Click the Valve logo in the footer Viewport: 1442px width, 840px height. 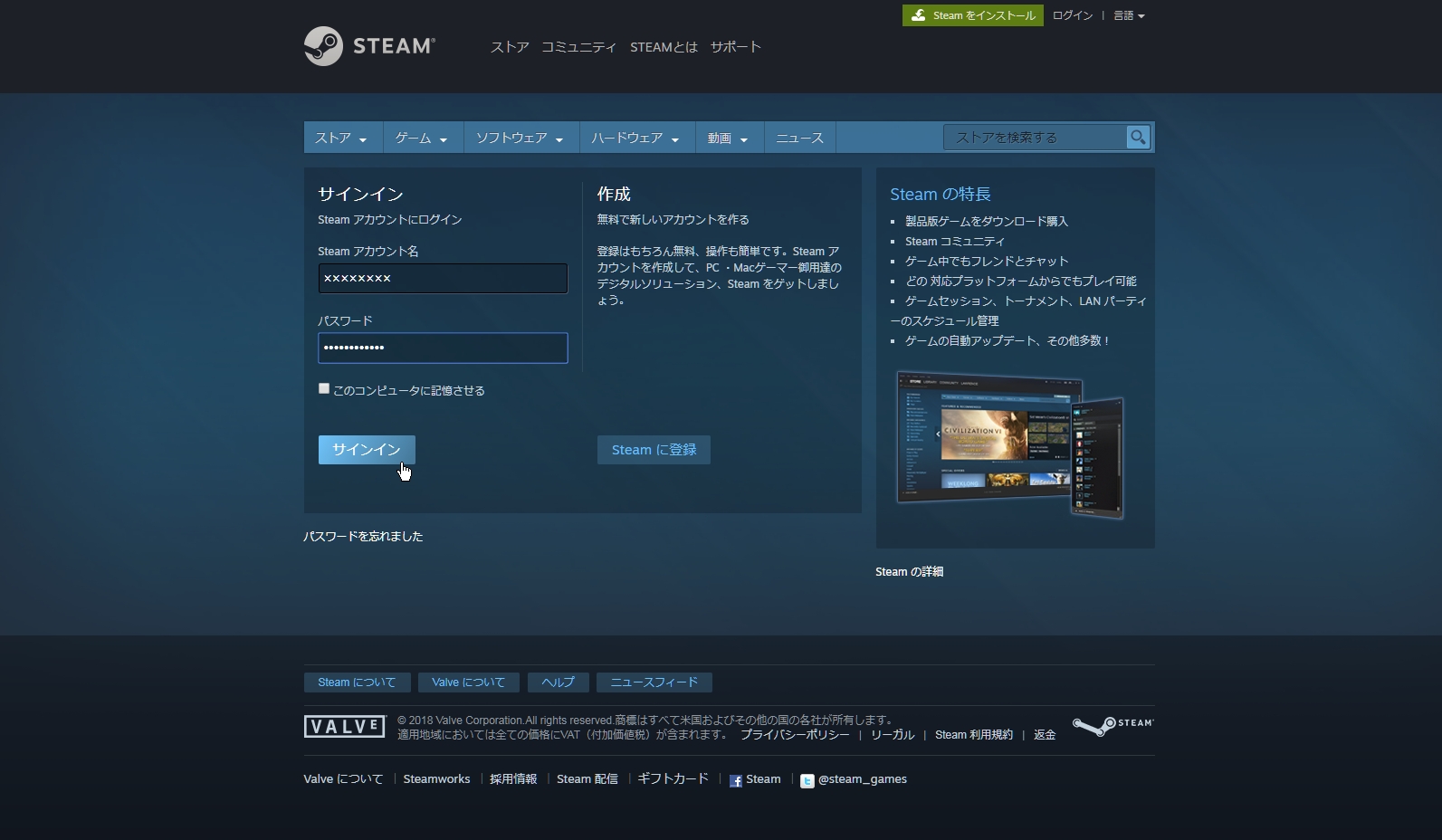(345, 727)
